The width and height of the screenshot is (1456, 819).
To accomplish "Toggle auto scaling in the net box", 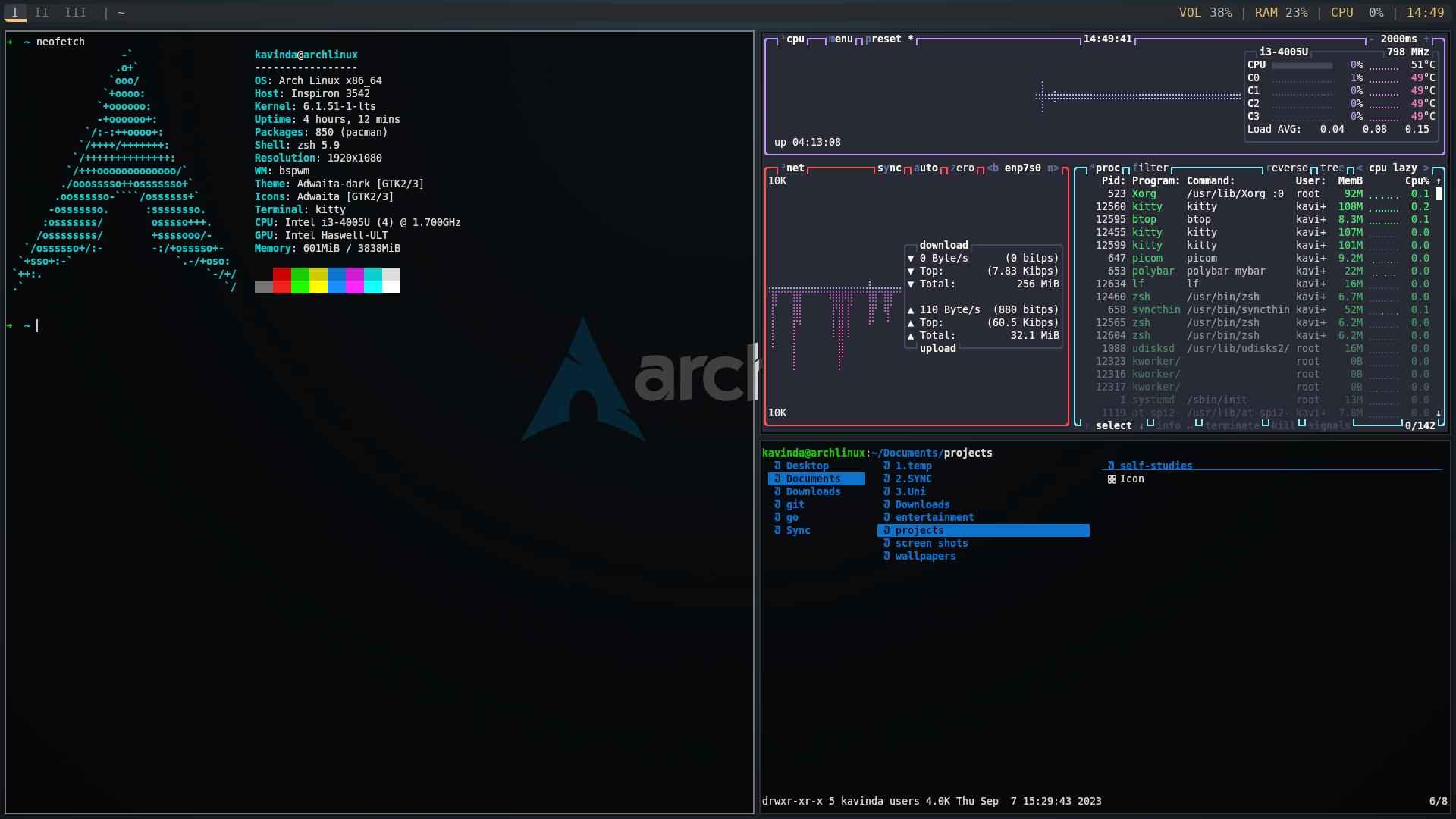I will click(926, 168).
